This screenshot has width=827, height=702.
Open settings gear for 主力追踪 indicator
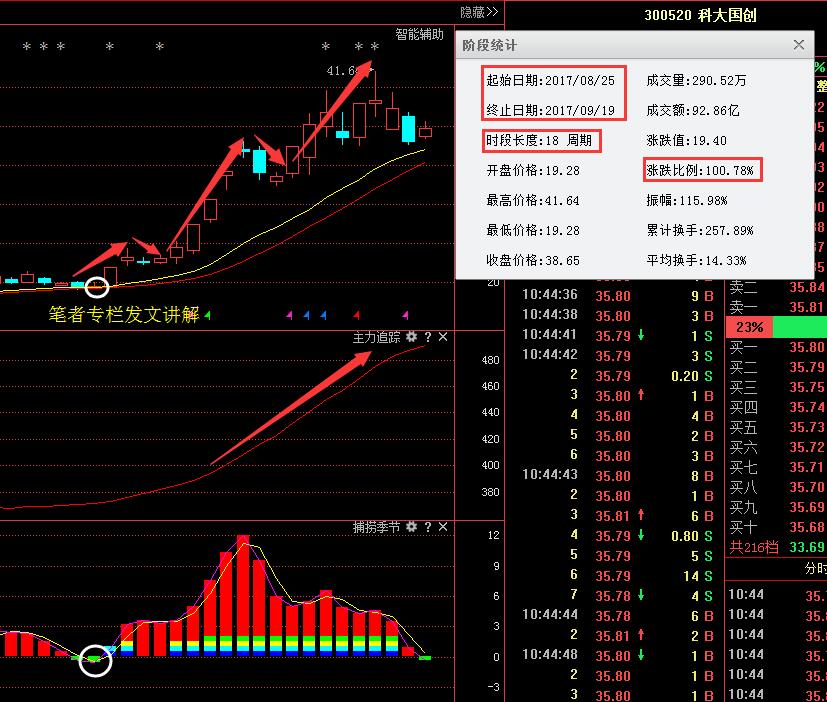(x=411, y=338)
